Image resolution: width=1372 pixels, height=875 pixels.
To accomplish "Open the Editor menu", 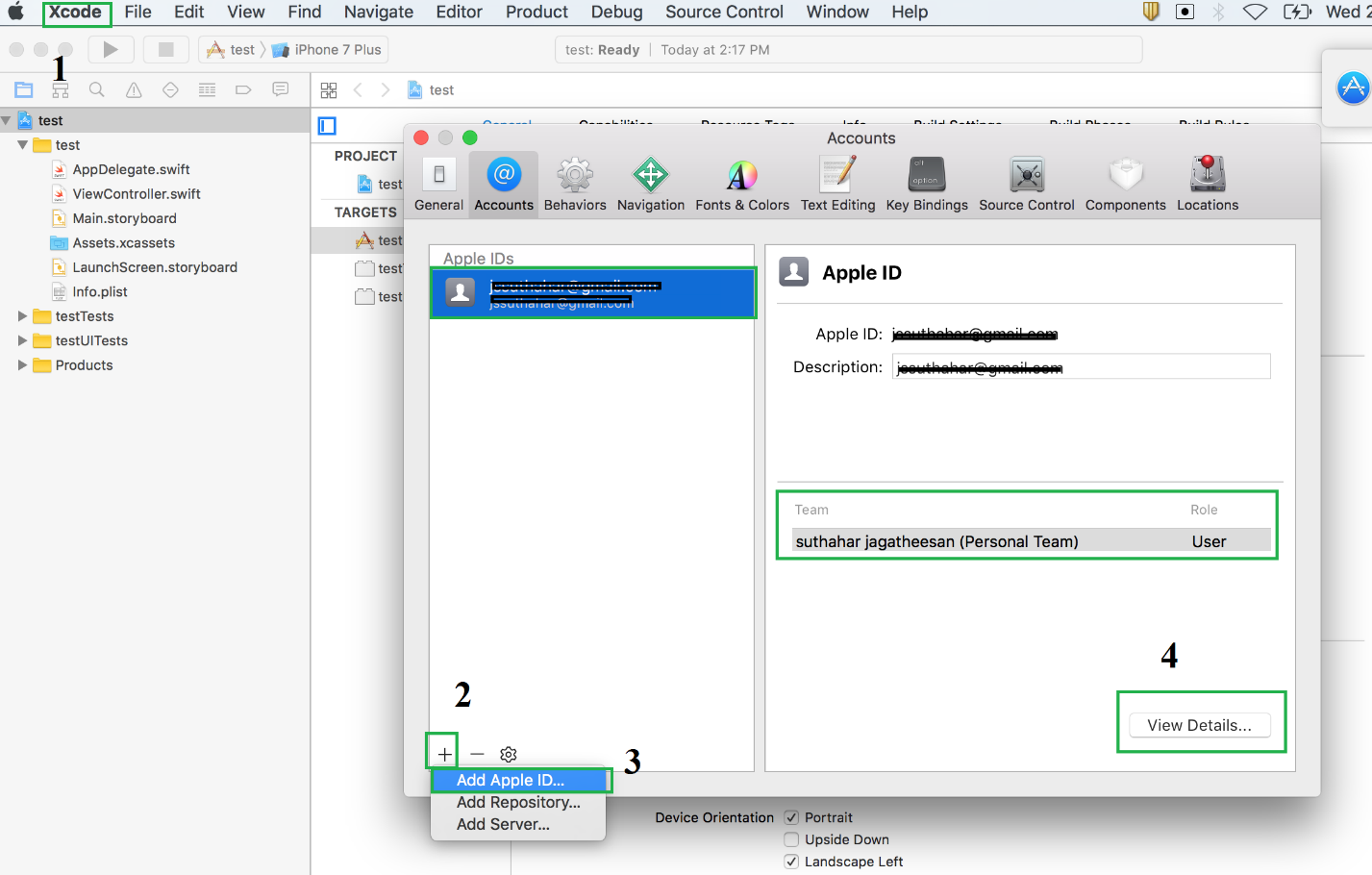I will point(460,12).
